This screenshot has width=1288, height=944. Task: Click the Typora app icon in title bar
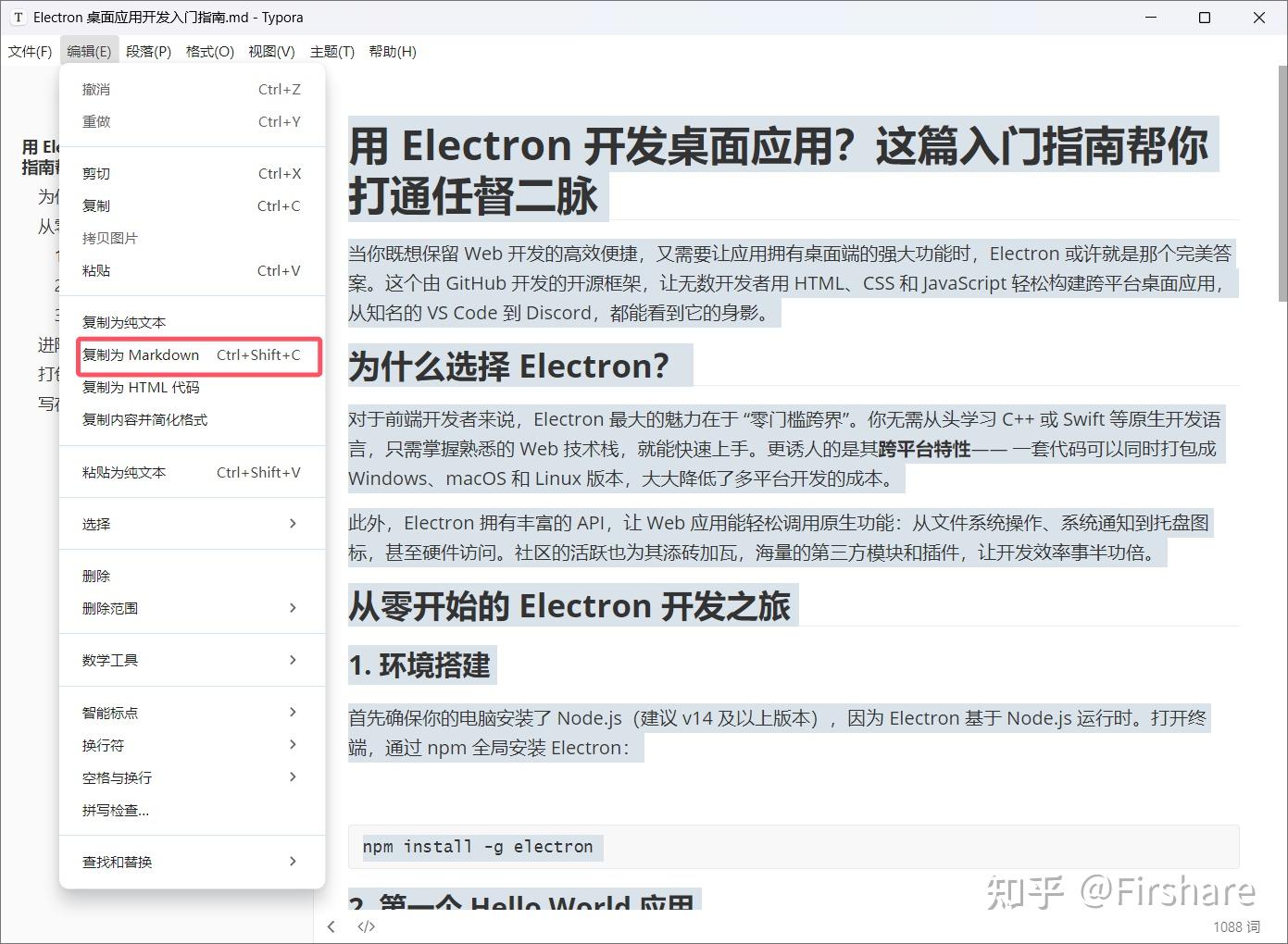(19, 18)
